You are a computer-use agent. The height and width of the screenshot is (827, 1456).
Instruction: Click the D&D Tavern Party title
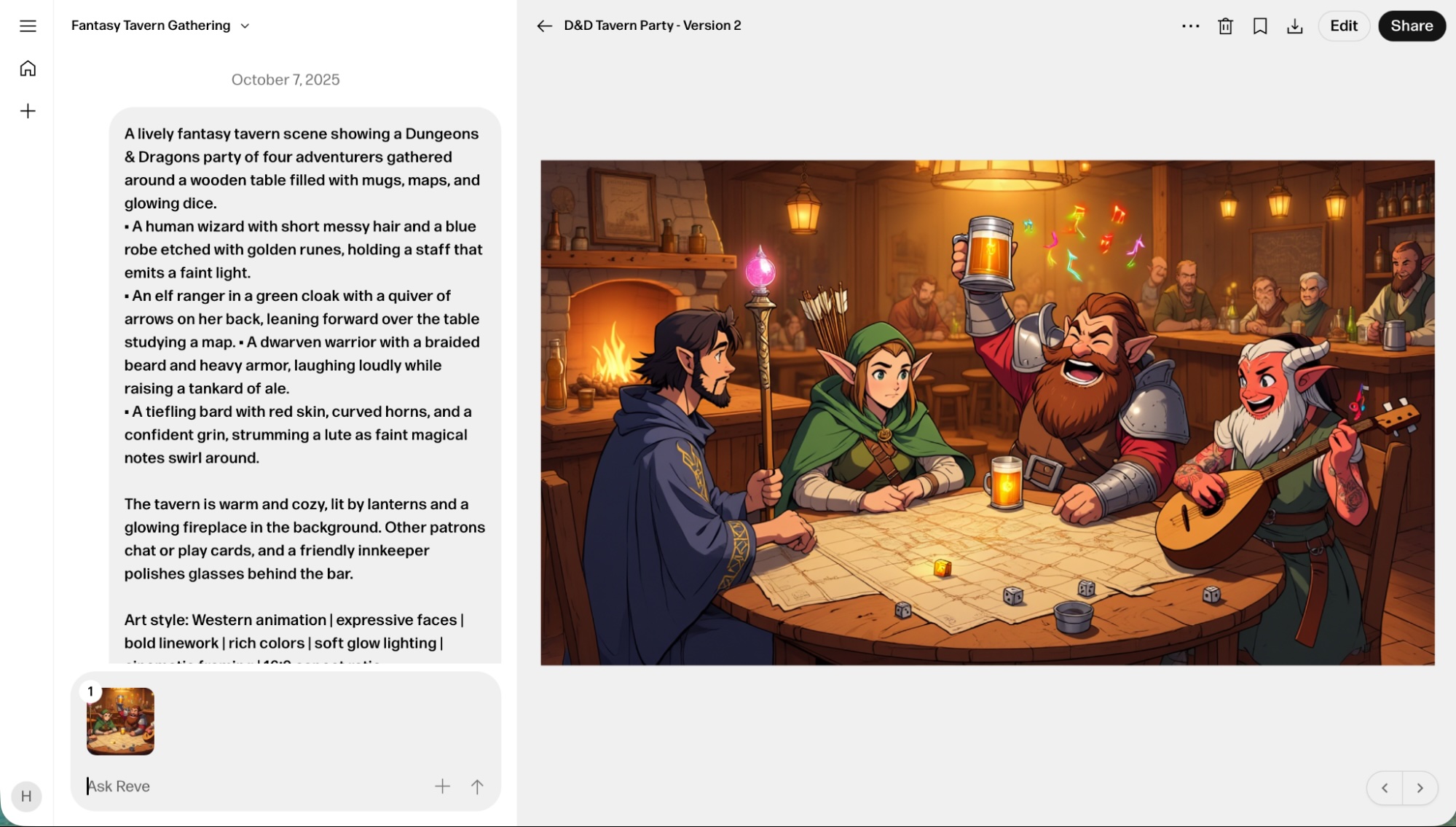[652, 26]
